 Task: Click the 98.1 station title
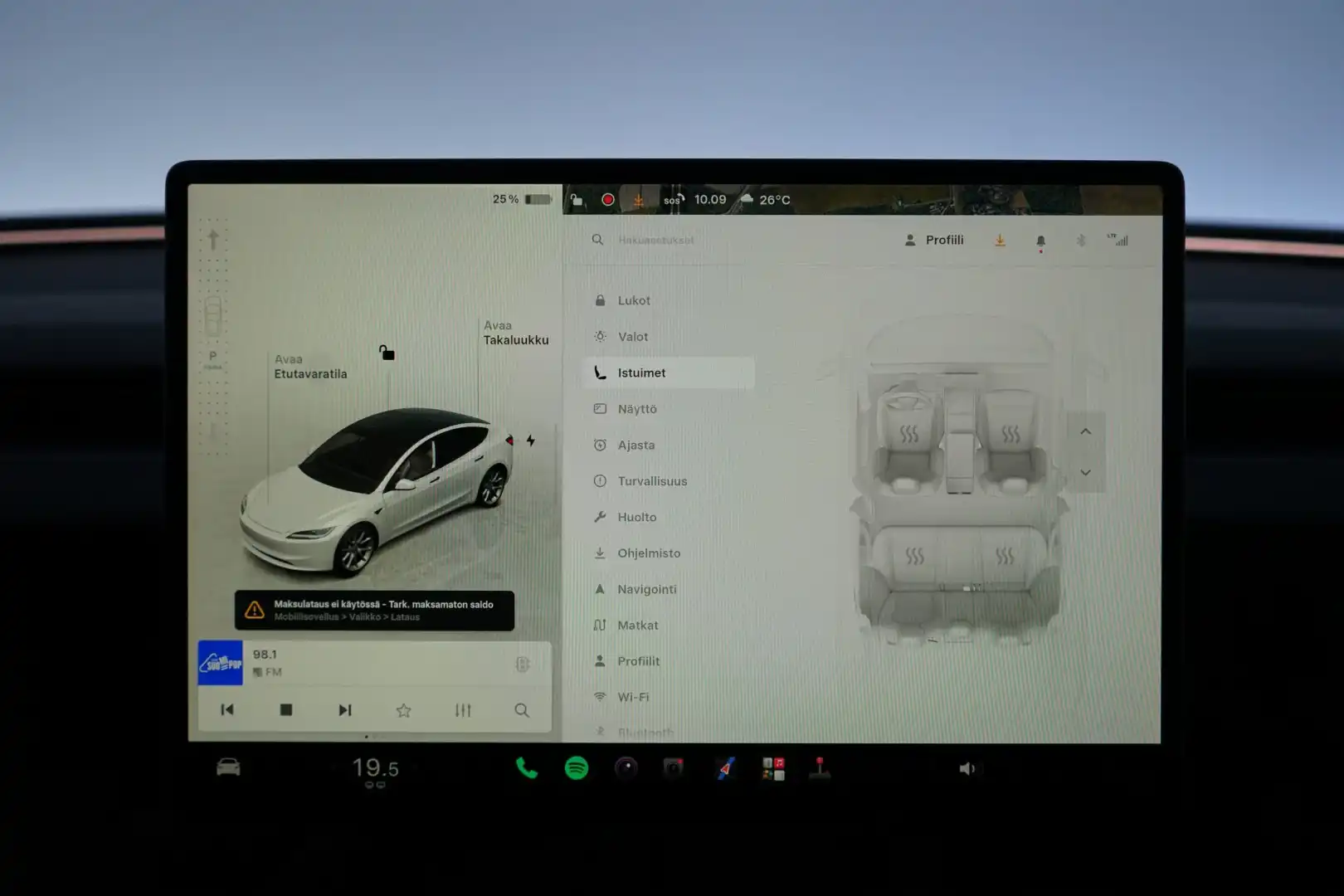pyautogui.click(x=265, y=655)
